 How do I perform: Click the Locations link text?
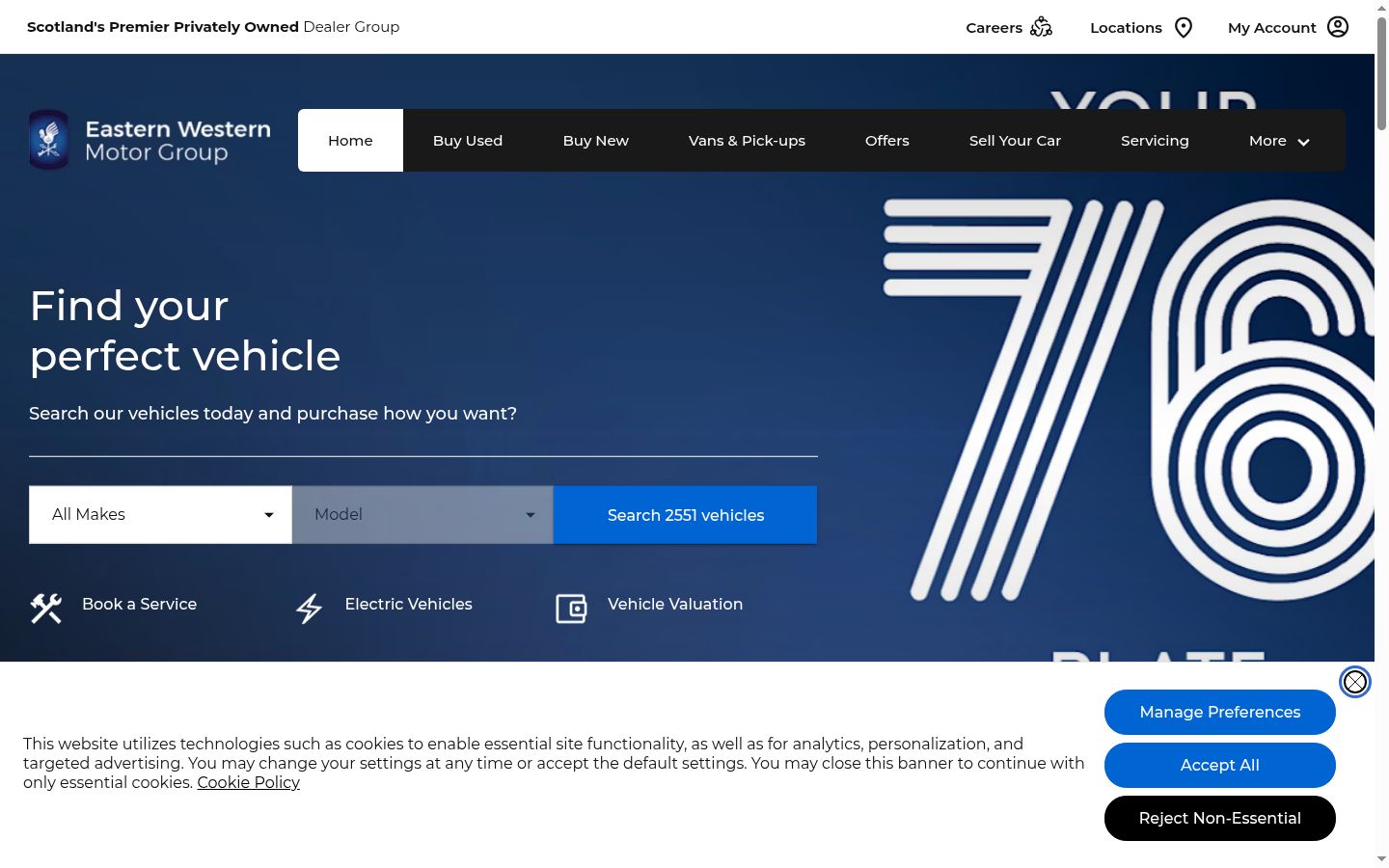coord(1126,28)
